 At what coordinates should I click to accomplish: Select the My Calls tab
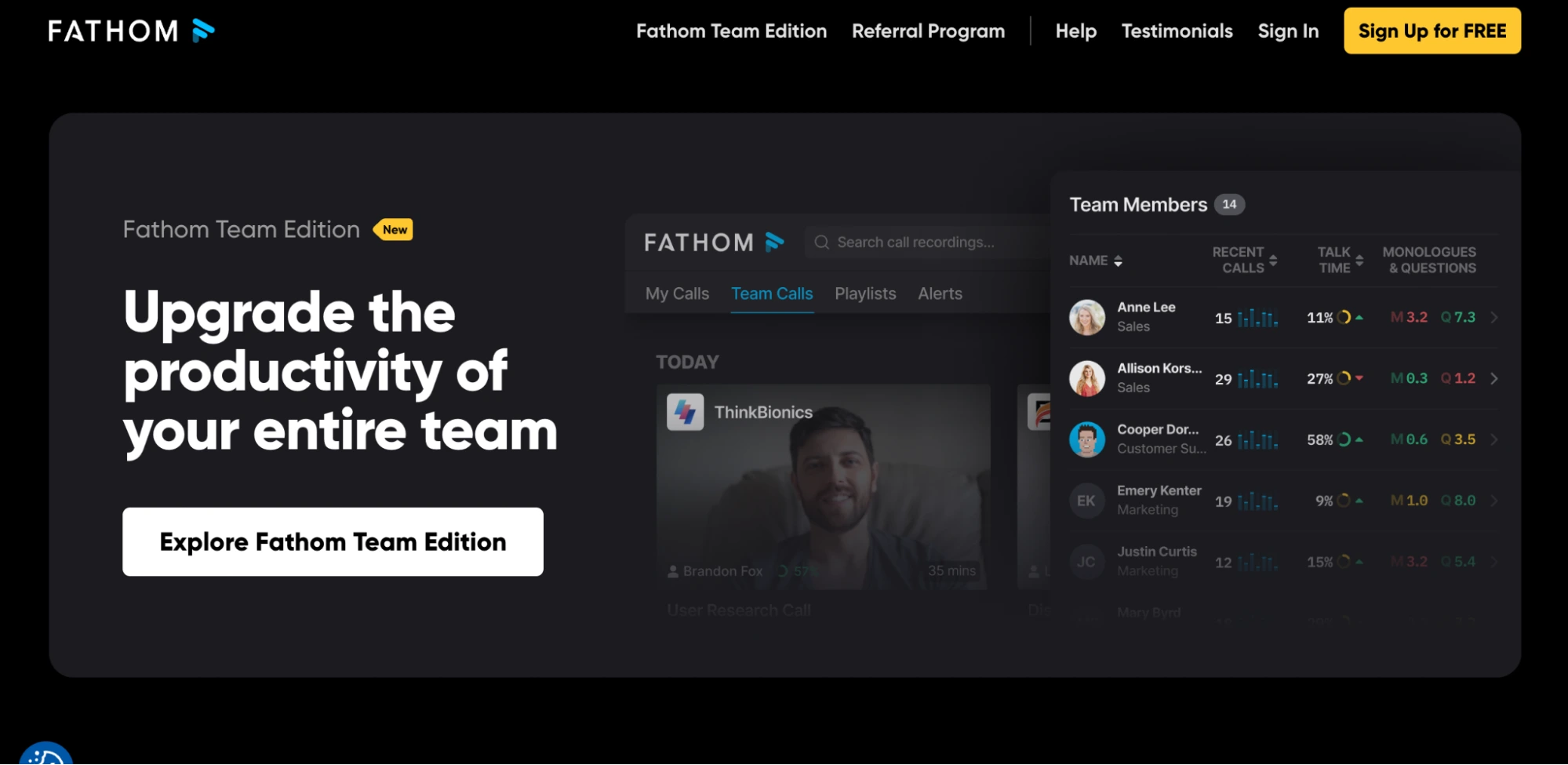tap(676, 293)
